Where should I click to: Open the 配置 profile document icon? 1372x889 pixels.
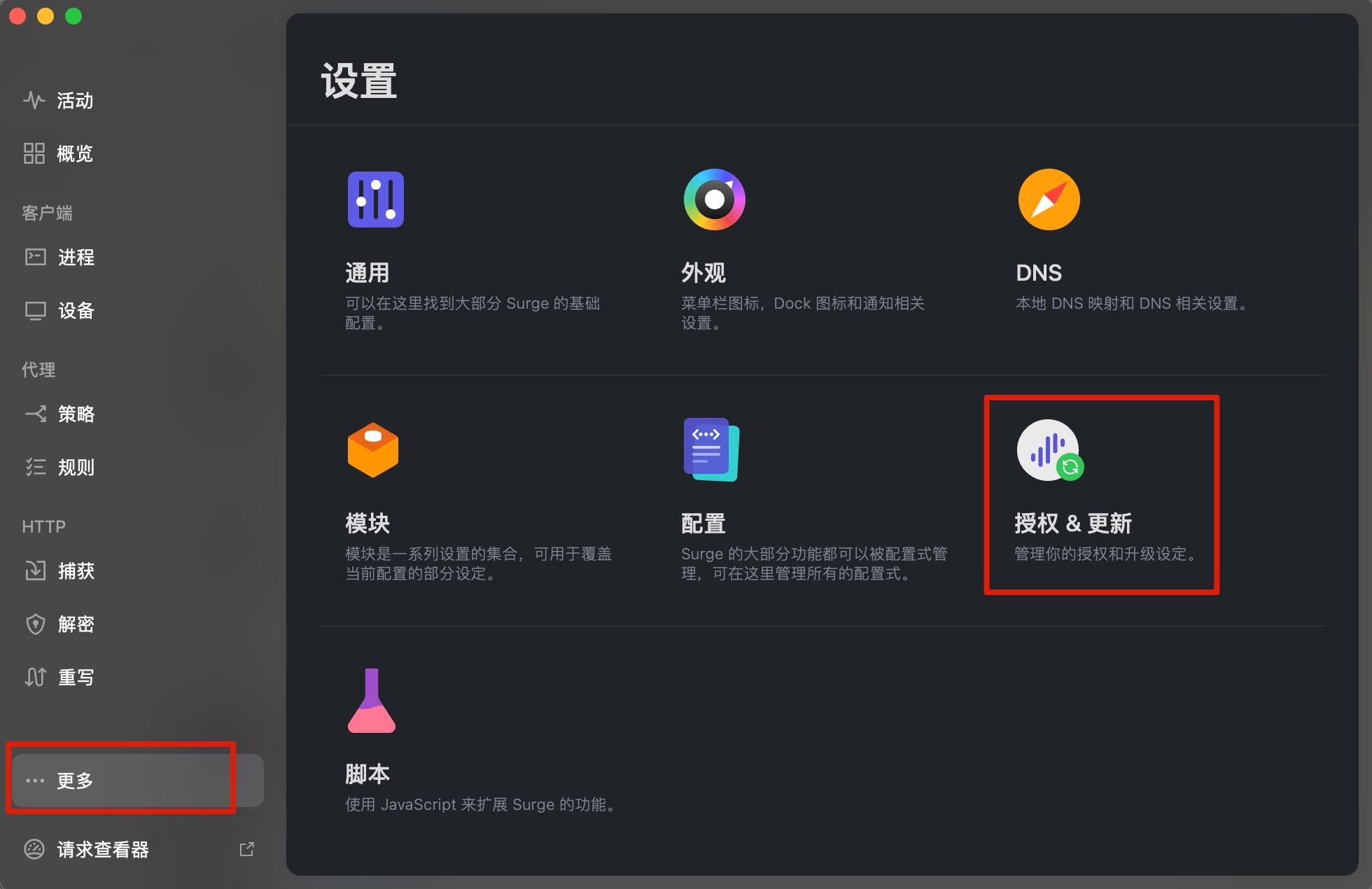click(710, 449)
